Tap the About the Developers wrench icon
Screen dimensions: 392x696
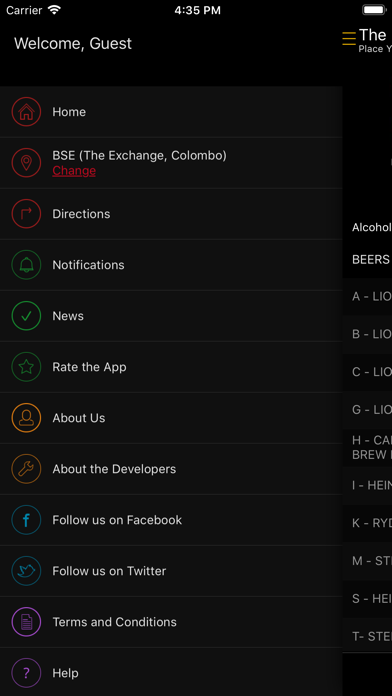tap(26, 469)
